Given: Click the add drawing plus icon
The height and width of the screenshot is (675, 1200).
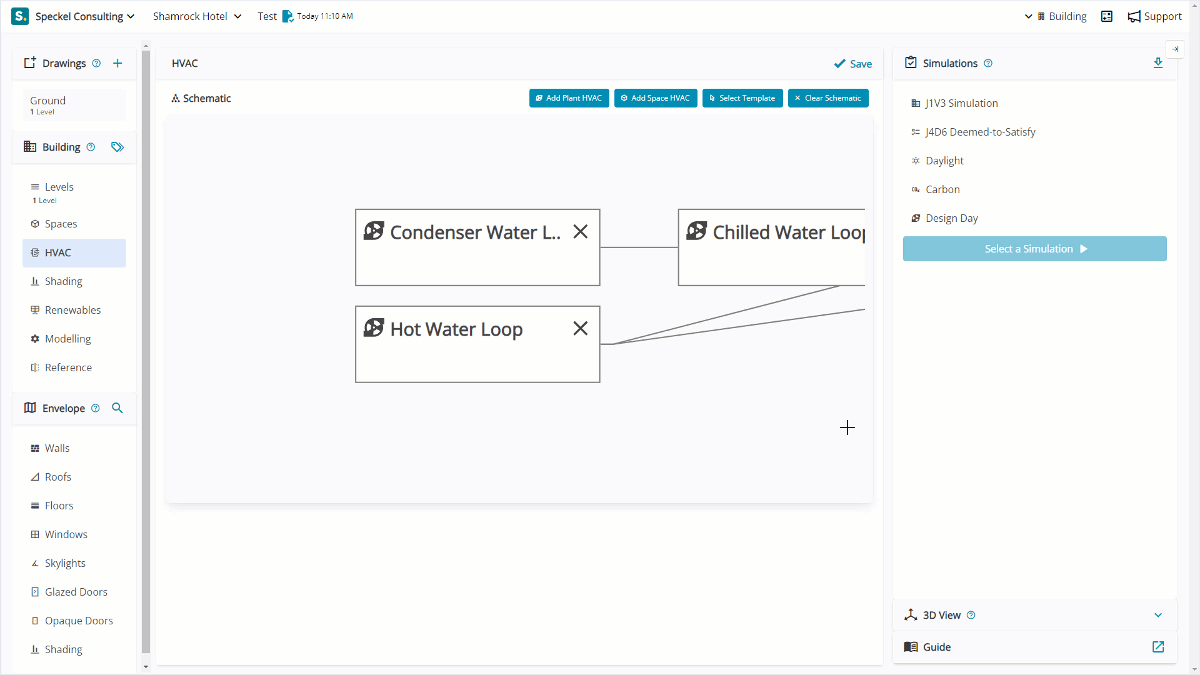Looking at the screenshot, I should 117,63.
